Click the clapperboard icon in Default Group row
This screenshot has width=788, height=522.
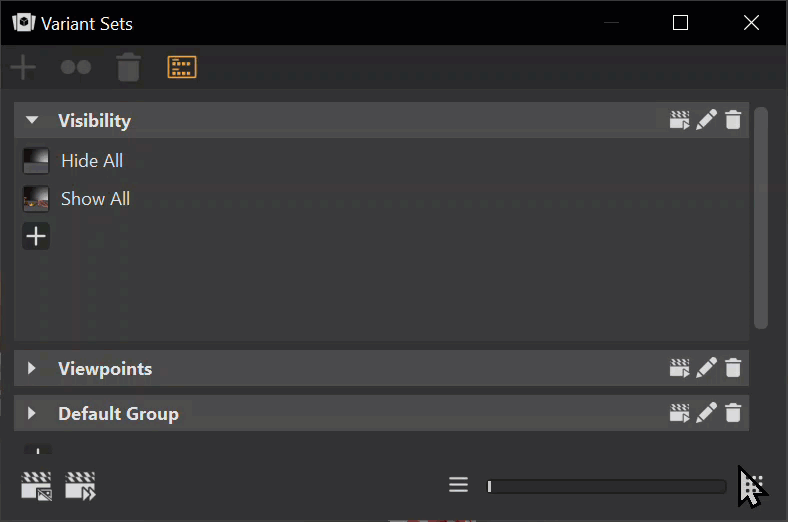pyautogui.click(x=679, y=413)
